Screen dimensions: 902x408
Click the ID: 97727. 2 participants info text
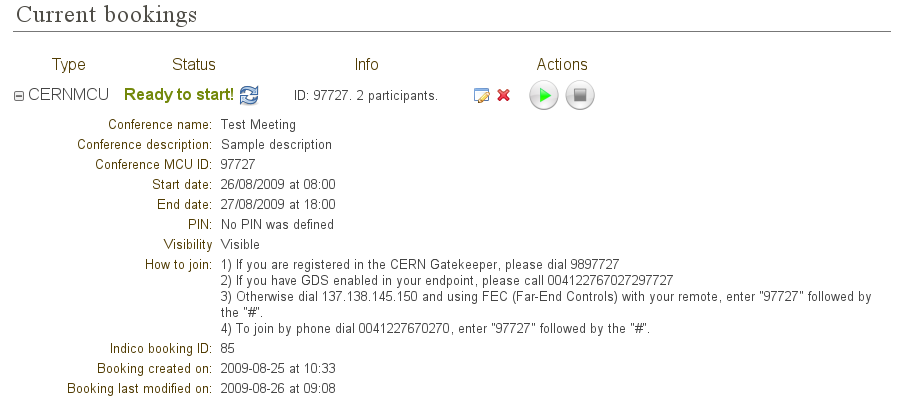[366, 96]
